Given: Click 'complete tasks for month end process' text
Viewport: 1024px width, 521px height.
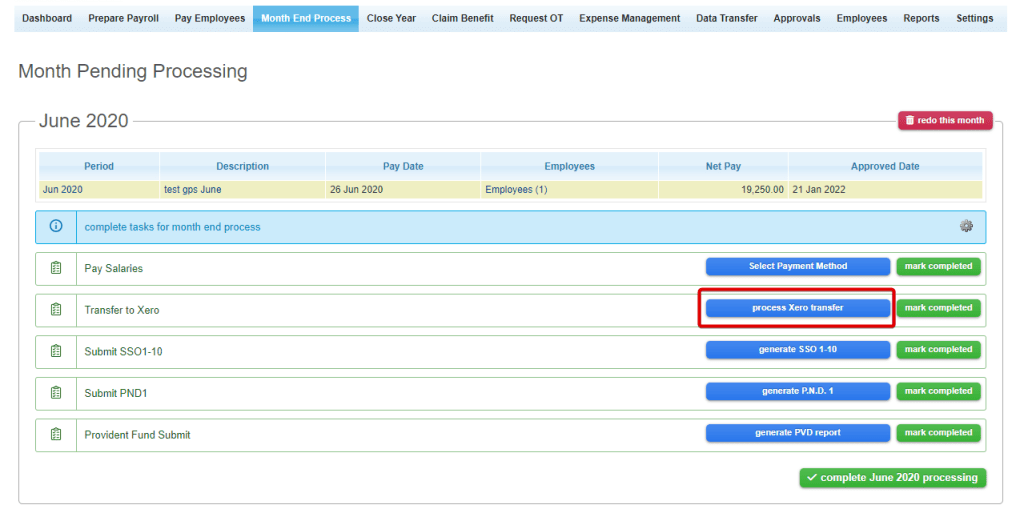Looking at the screenshot, I should point(172,227).
